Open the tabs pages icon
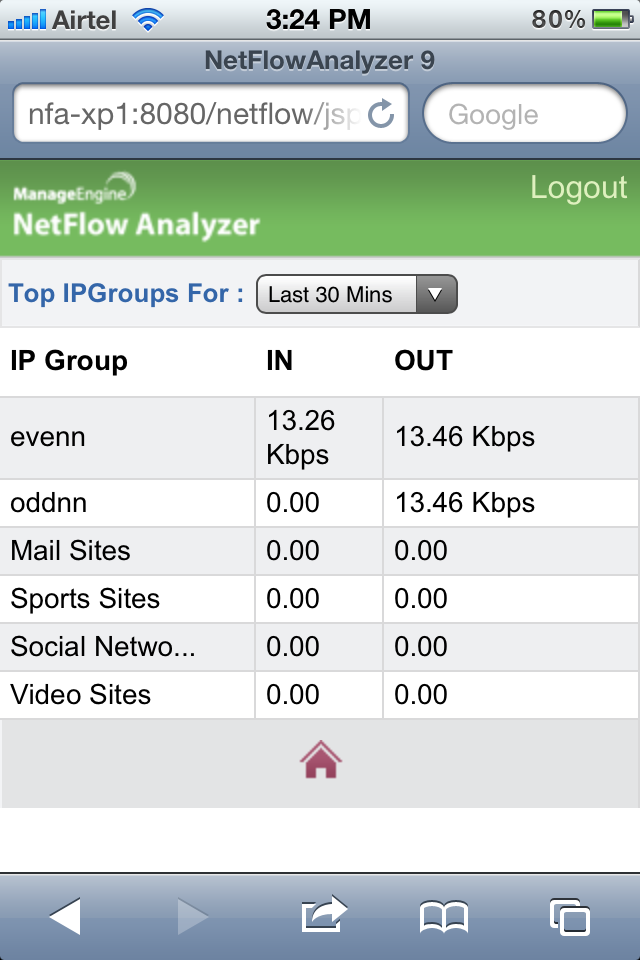The height and width of the screenshot is (960, 640). tap(570, 917)
